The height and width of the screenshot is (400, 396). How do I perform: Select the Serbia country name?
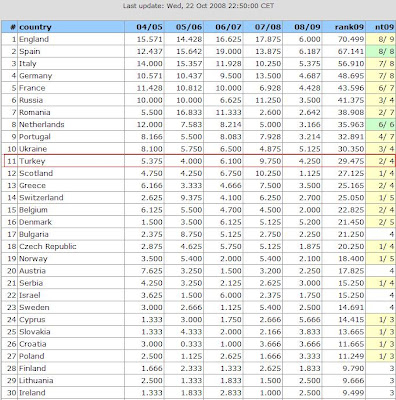point(31,283)
